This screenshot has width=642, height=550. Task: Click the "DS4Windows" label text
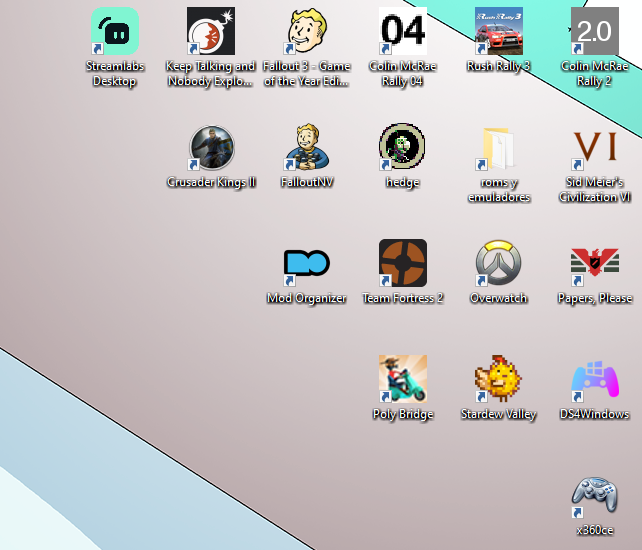point(595,414)
